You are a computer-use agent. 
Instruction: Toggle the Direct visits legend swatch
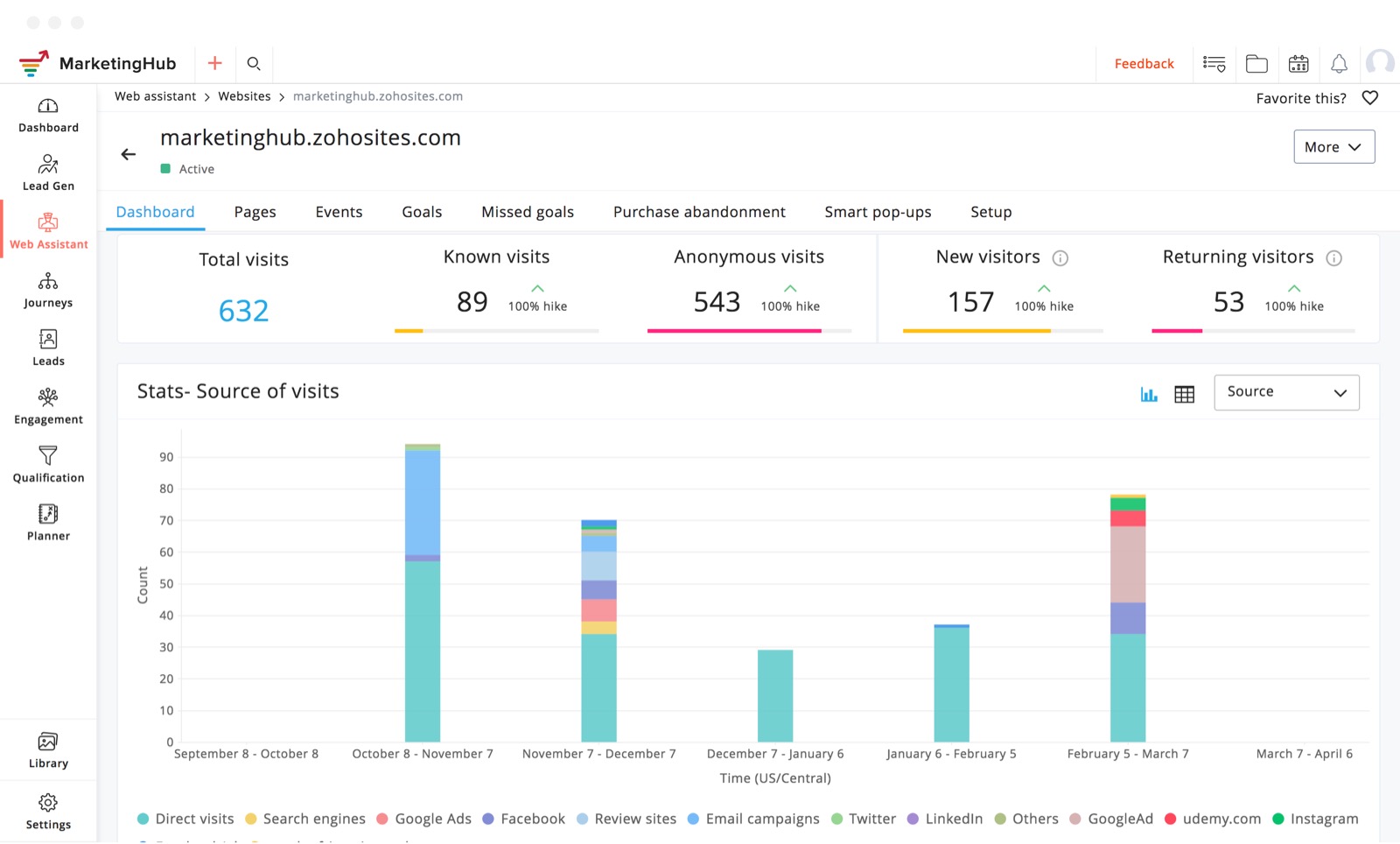point(143,819)
